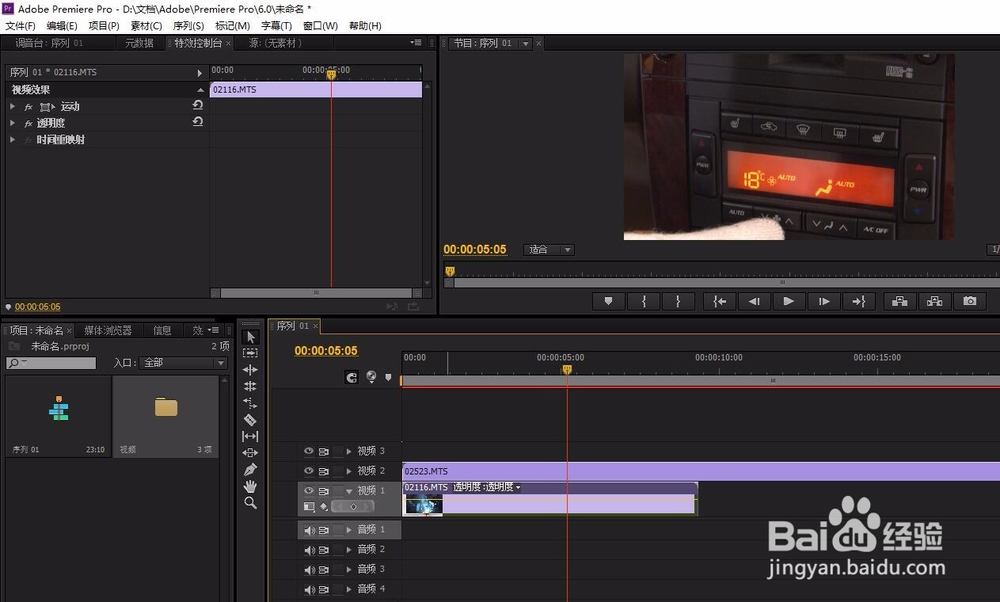Add a marker in the timeline header

388,377
